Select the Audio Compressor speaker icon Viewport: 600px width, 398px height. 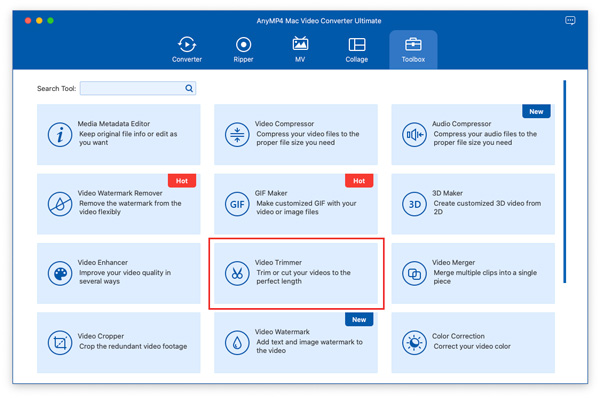pyautogui.click(x=414, y=135)
